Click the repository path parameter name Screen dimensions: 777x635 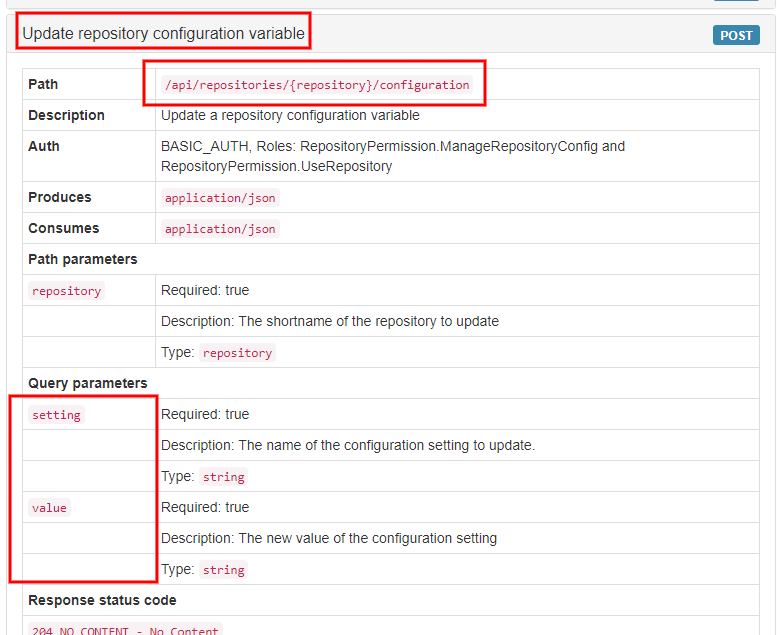66,291
